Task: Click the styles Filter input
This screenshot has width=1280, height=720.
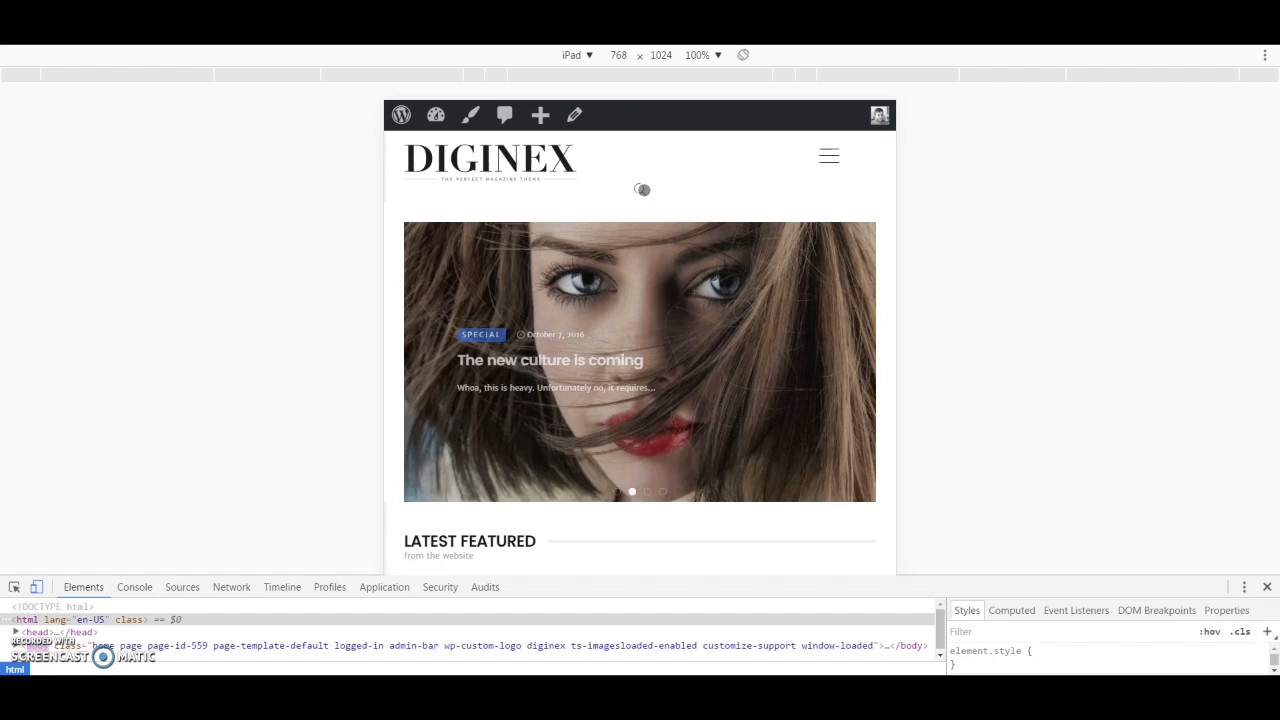Action: click(x=1070, y=632)
